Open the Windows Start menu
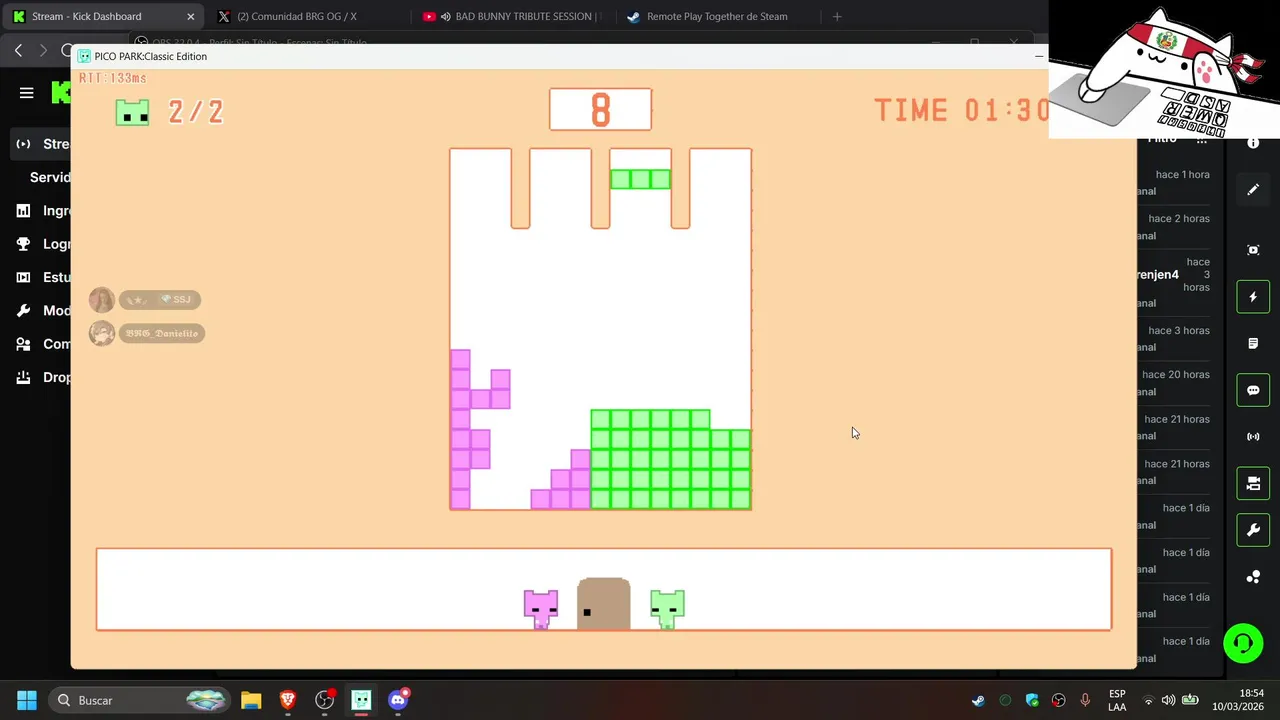 [x=27, y=700]
